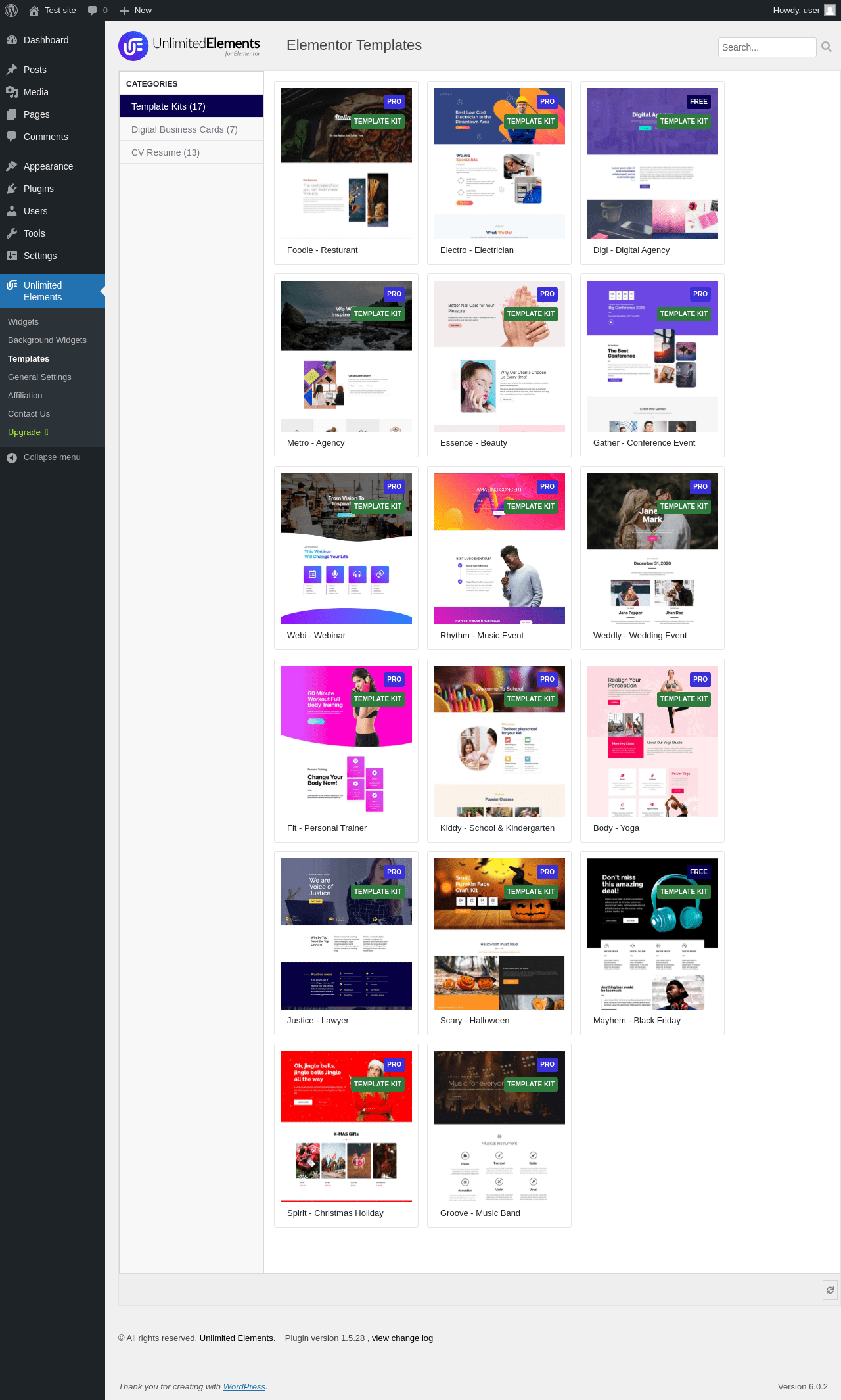Image resolution: width=841 pixels, height=1400 pixels.
Task: Click the user avatar icon
Action: [830, 10]
